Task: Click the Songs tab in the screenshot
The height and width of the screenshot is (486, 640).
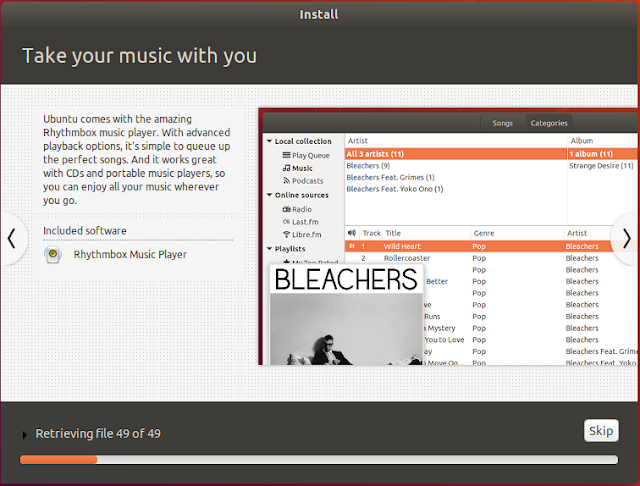Action: pos(502,123)
